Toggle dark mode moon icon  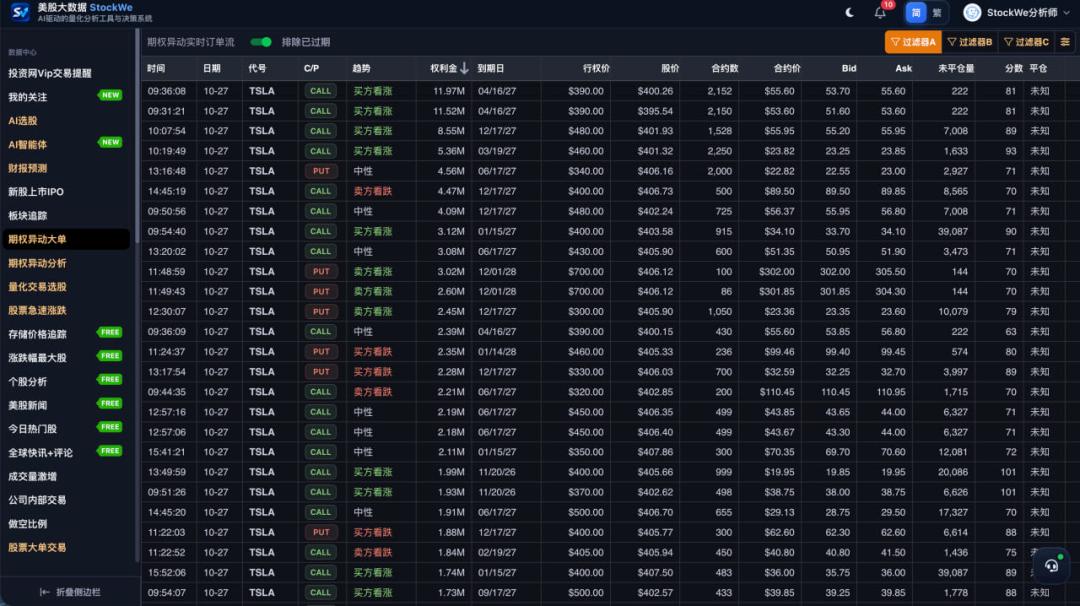pyautogui.click(x=849, y=12)
